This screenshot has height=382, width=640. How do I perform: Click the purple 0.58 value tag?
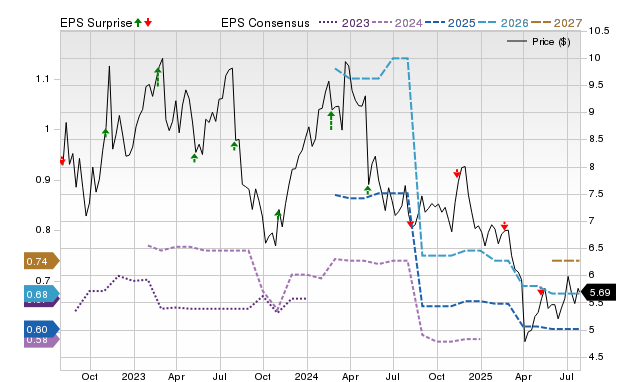coord(42,342)
